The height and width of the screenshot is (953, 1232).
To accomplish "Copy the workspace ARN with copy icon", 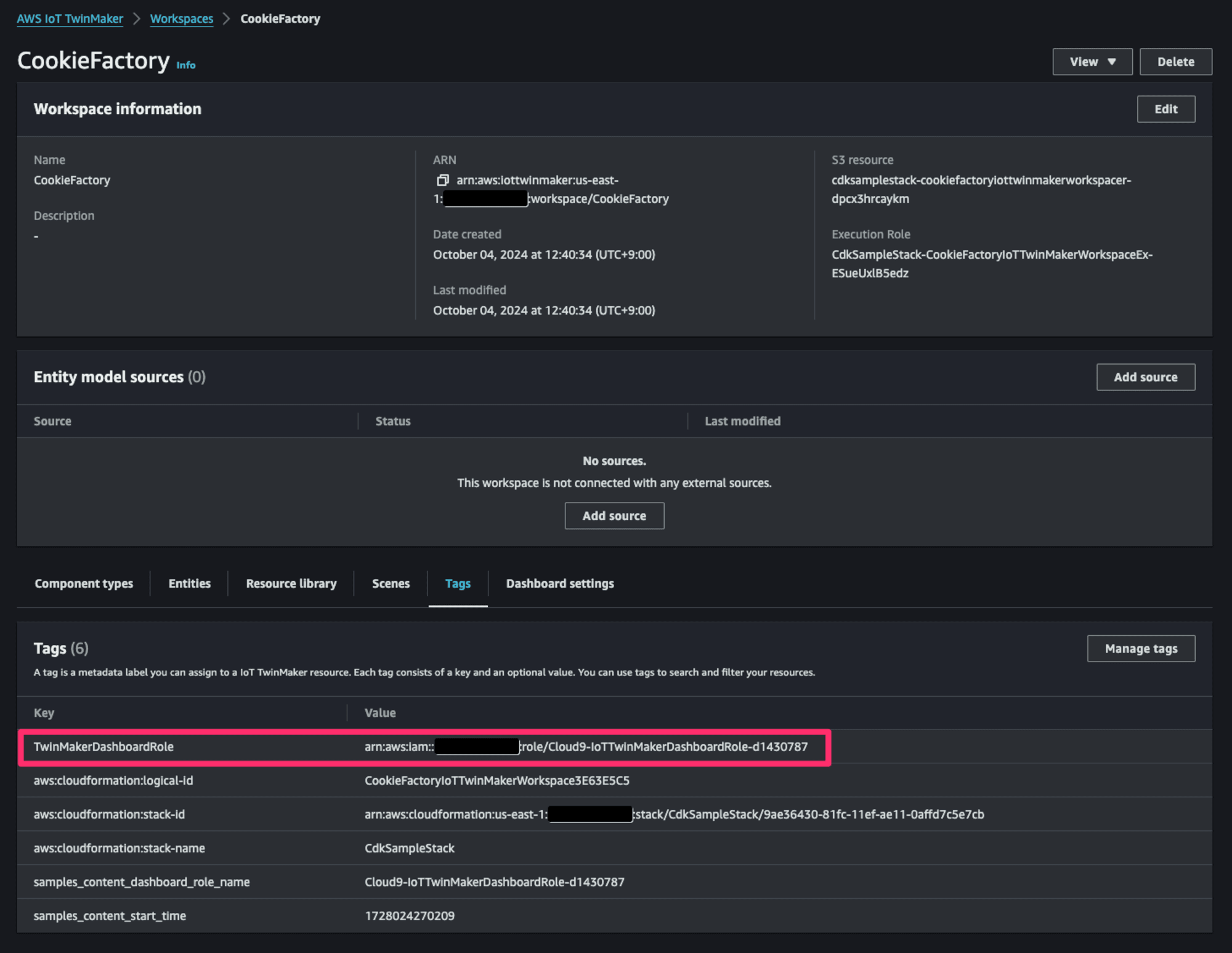I will 442,180.
